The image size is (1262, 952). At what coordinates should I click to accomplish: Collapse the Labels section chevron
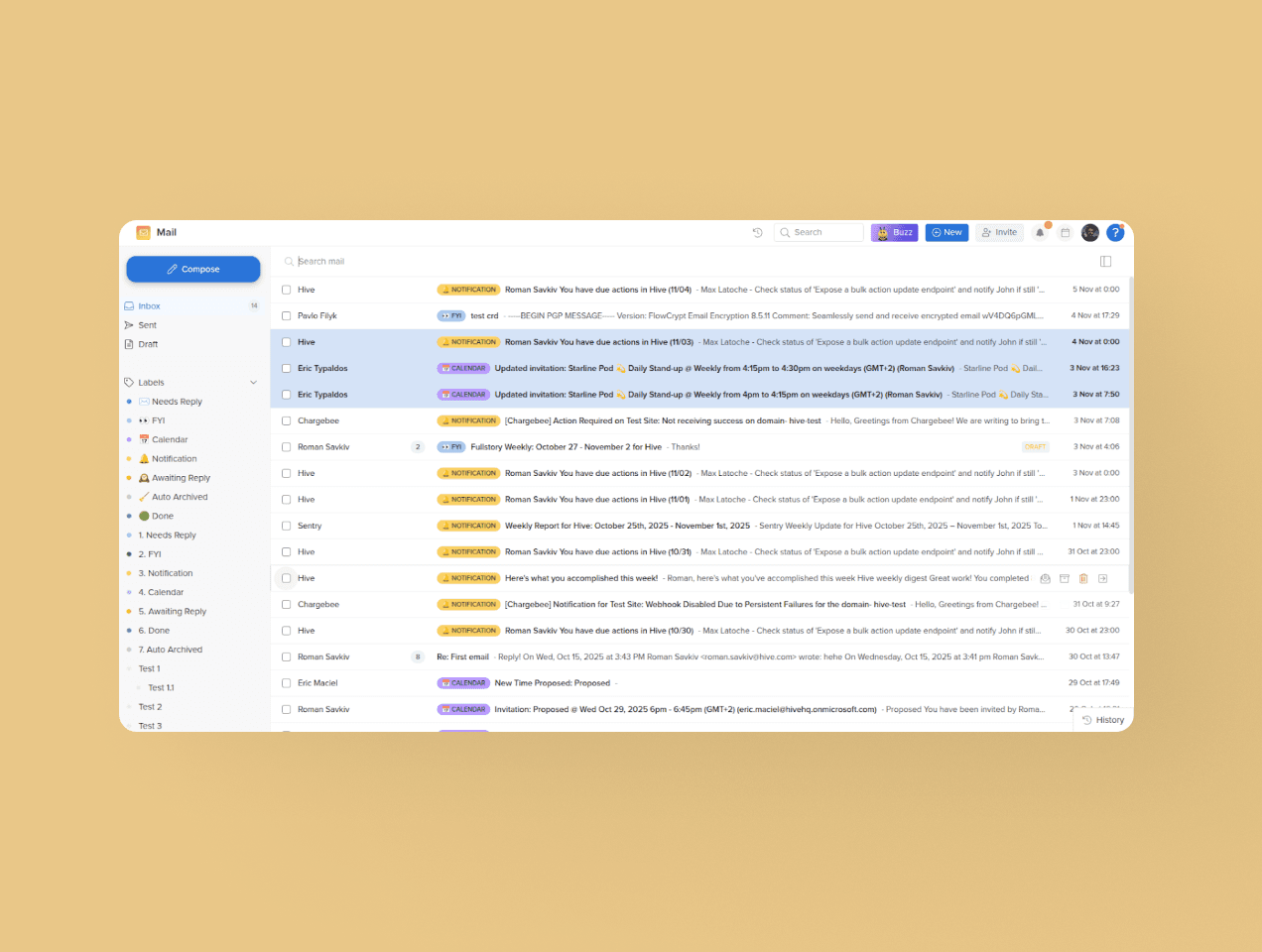pos(254,382)
